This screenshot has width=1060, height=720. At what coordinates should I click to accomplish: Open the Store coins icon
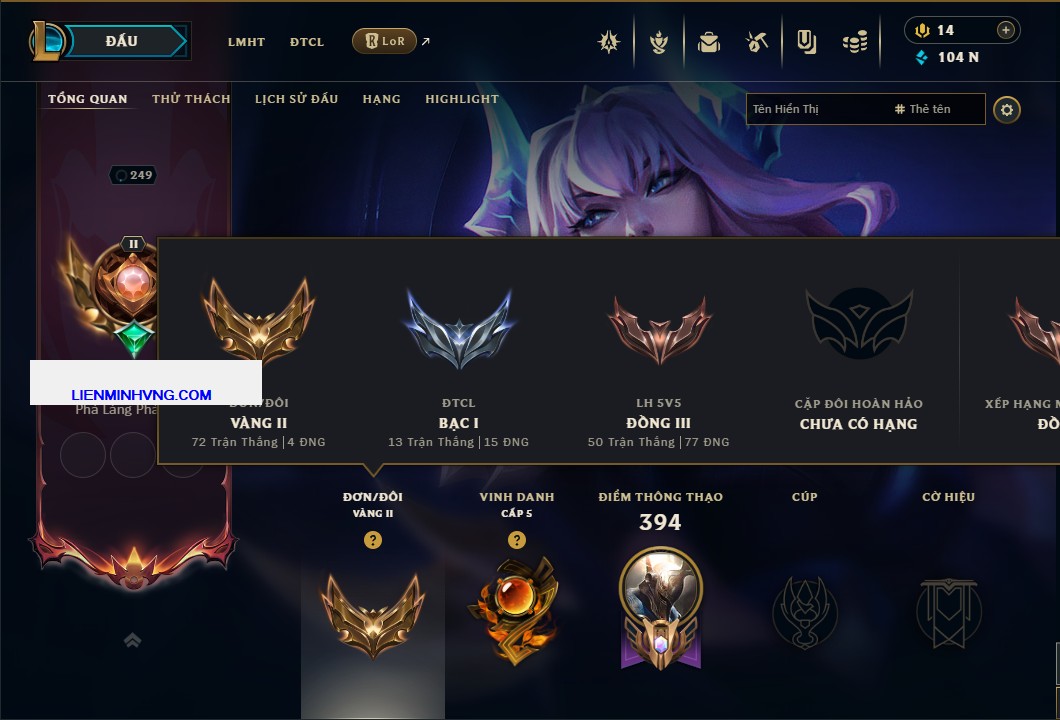[x=855, y=43]
